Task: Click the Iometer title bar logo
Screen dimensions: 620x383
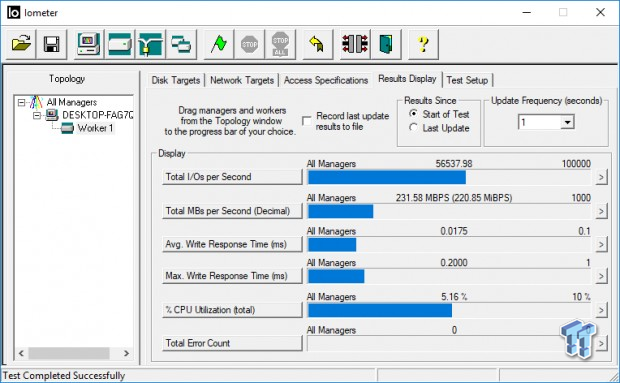Action: 13,13
